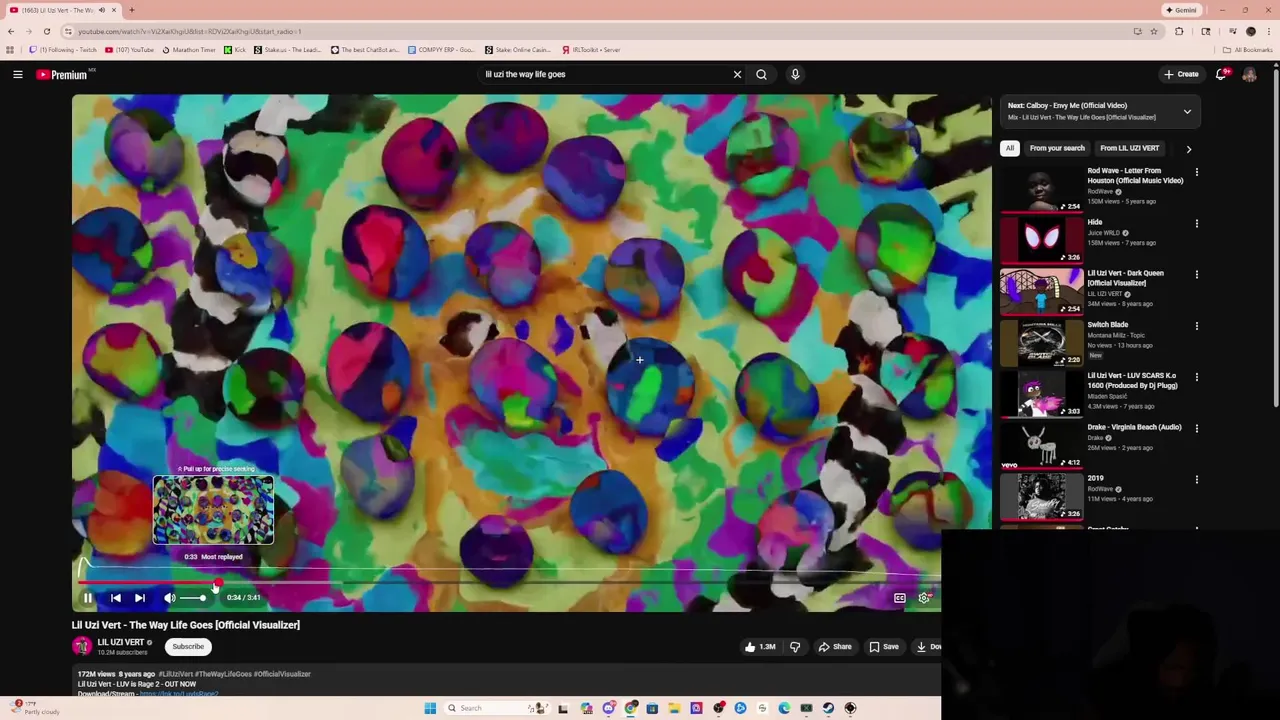
Task: Dislike the video
Action: (x=795, y=647)
